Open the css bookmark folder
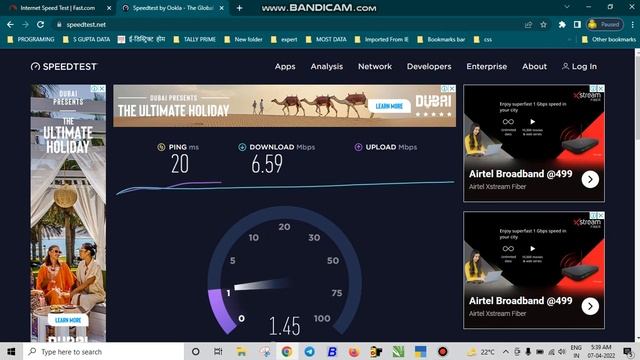The width and height of the screenshot is (640, 360). 483,40
